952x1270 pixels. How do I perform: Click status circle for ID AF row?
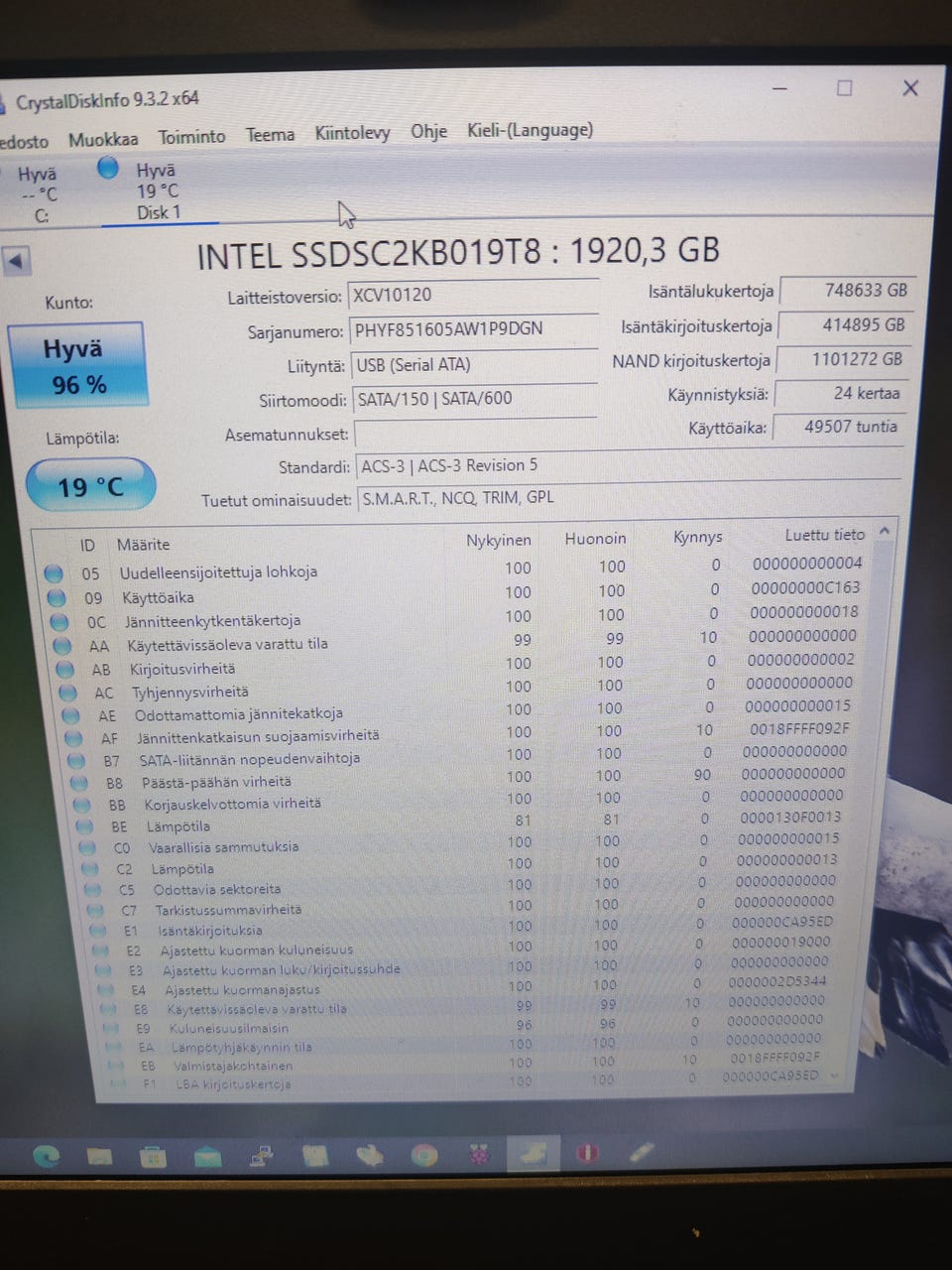[x=74, y=738]
